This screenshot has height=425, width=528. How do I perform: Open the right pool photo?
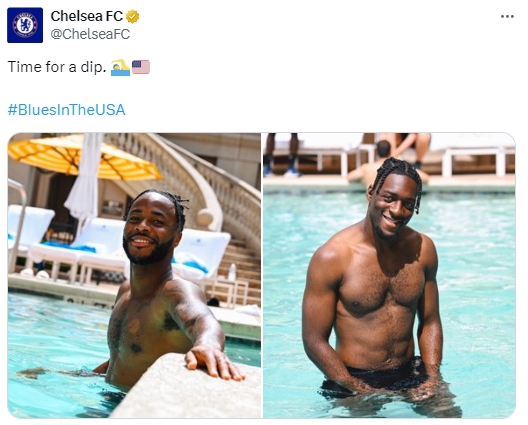pos(389,275)
